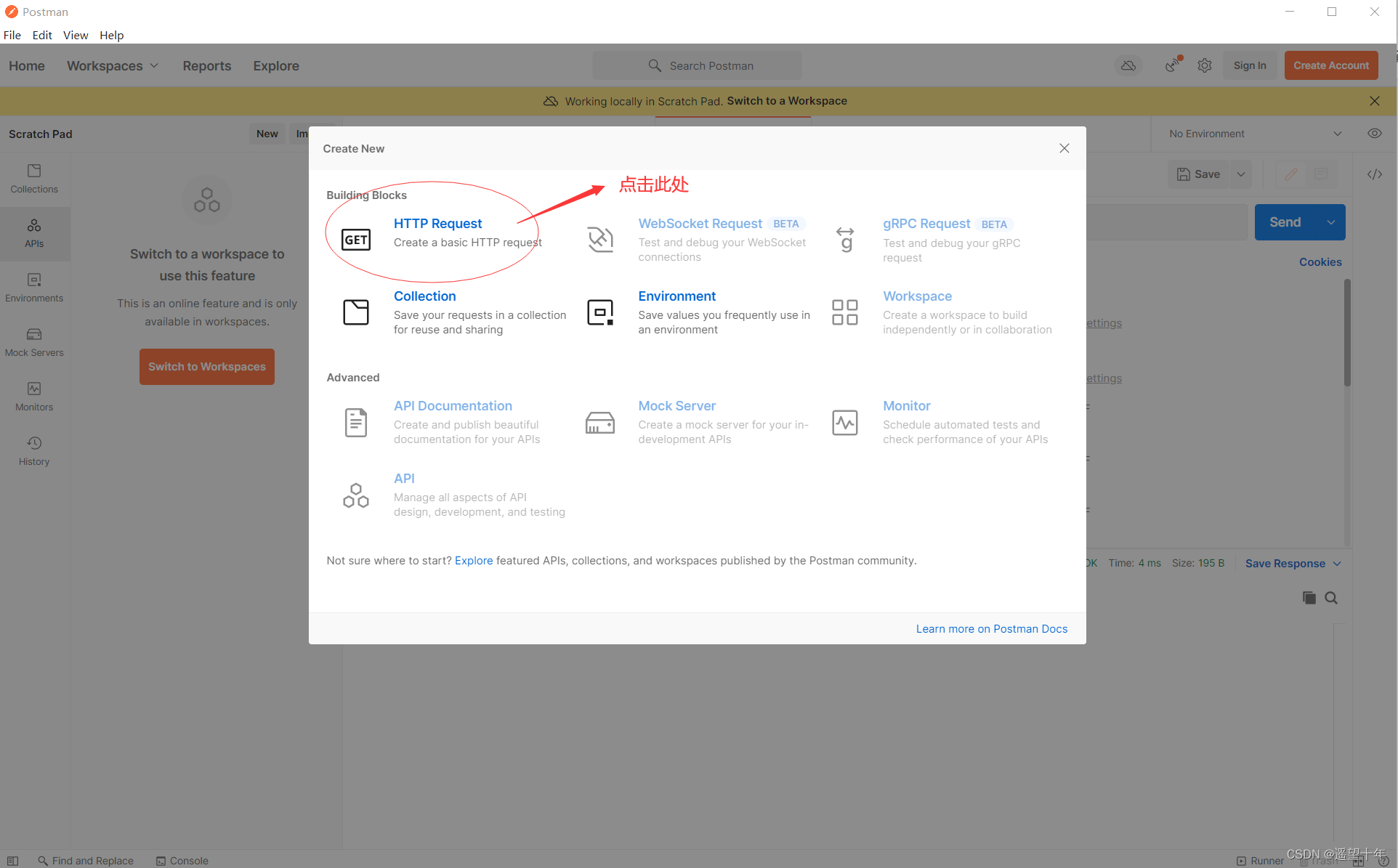Screen dimensions: 1398x868
Task: Open the View menu
Action: point(75,35)
